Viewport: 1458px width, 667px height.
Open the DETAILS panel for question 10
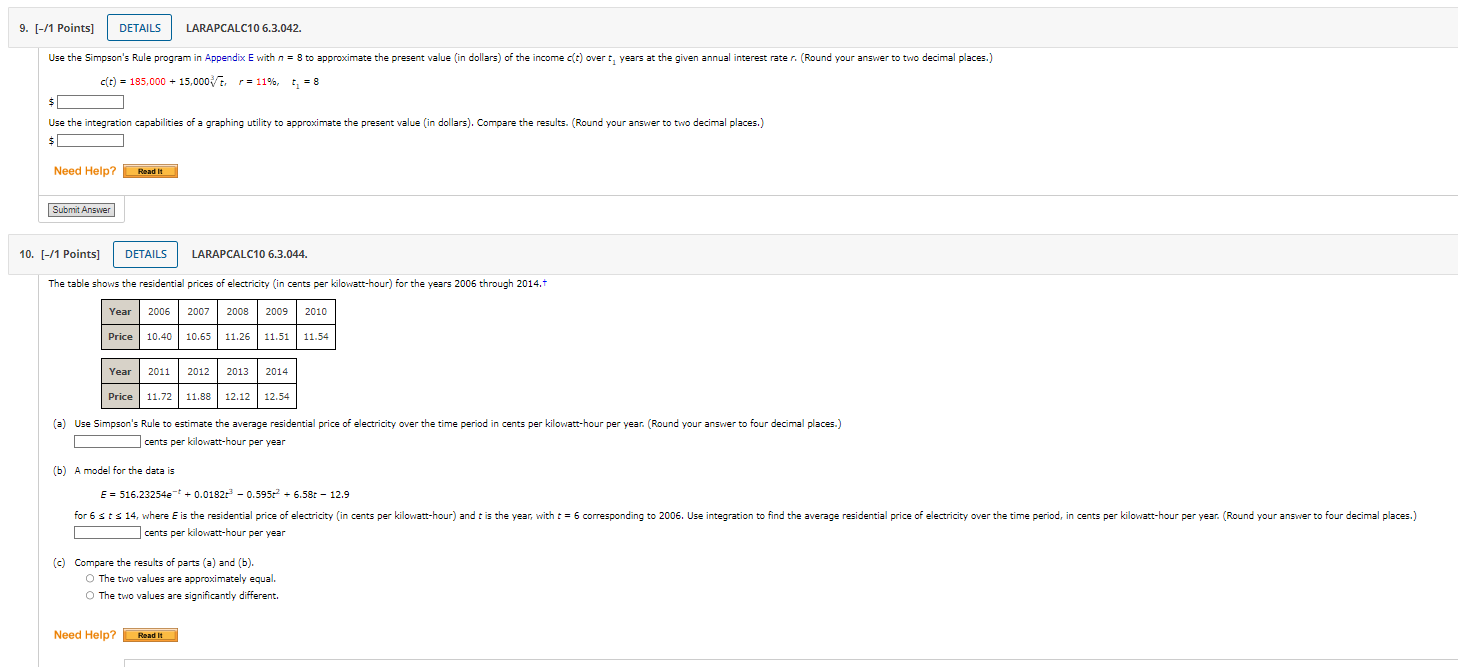[145, 254]
